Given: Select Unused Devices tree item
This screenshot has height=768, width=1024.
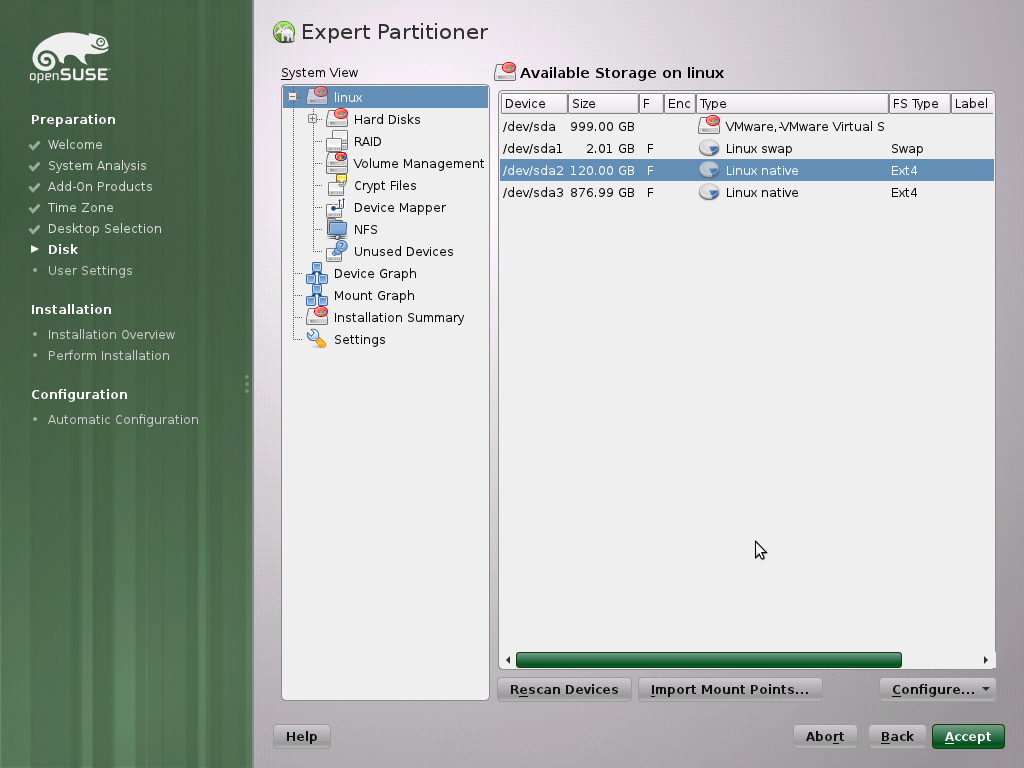Looking at the screenshot, I should pos(403,251).
